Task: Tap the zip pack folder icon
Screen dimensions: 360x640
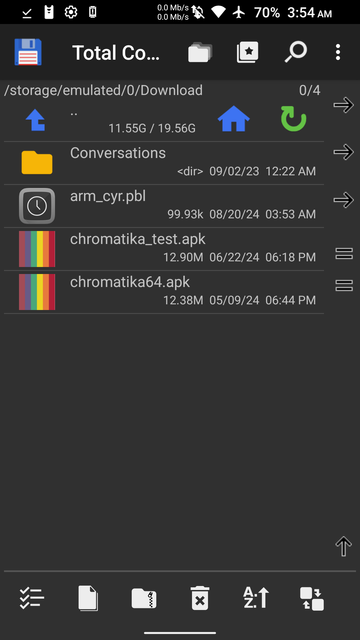Action: (x=144, y=598)
